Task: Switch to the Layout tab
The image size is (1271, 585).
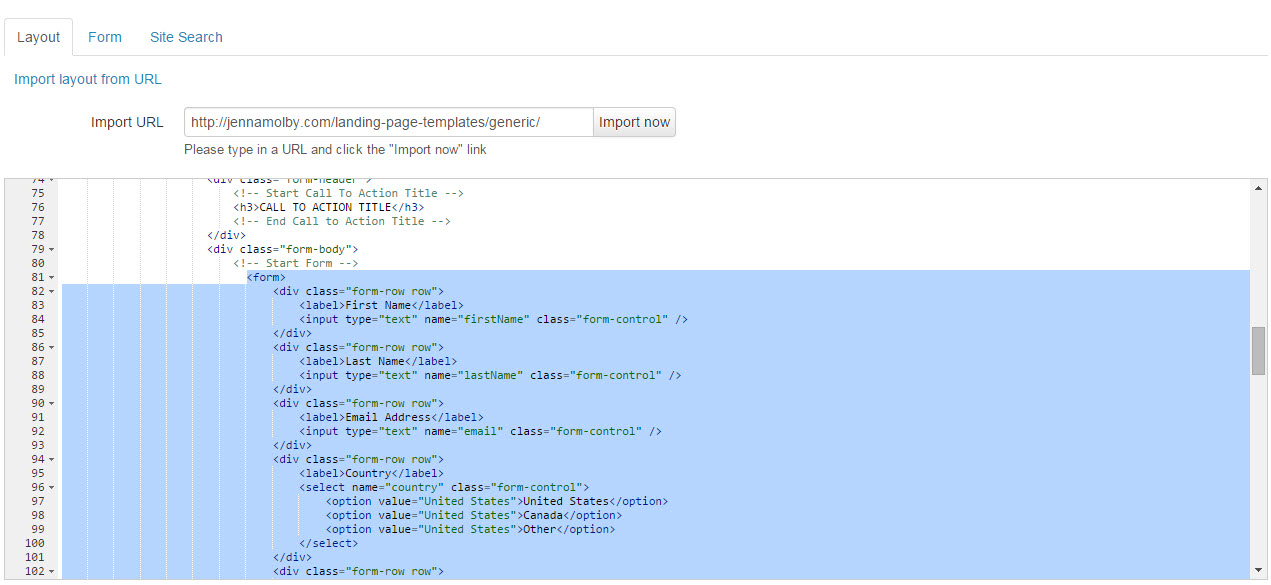Action: click(x=39, y=37)
